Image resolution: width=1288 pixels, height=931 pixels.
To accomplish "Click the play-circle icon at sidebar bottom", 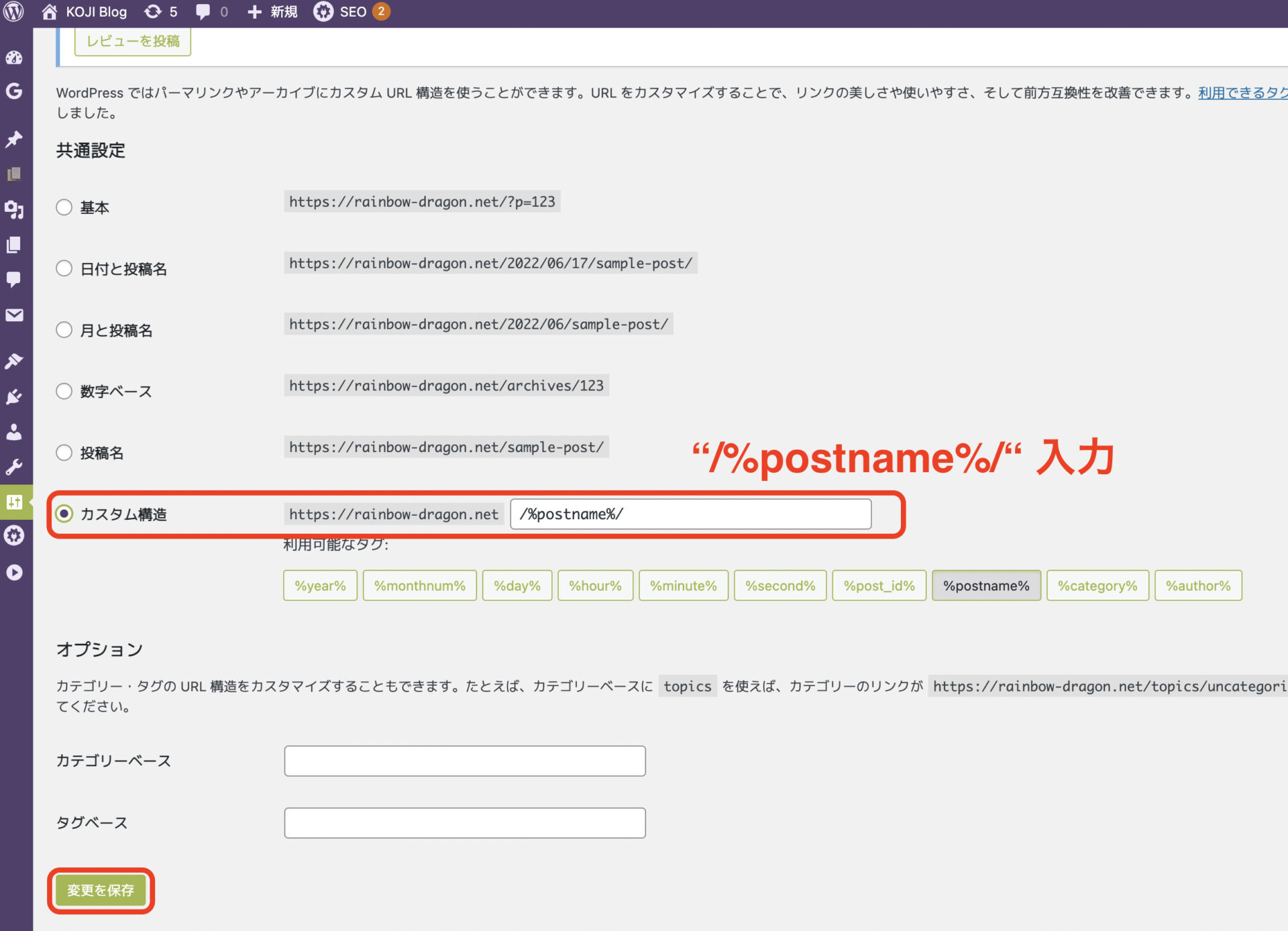I will 14,572.
